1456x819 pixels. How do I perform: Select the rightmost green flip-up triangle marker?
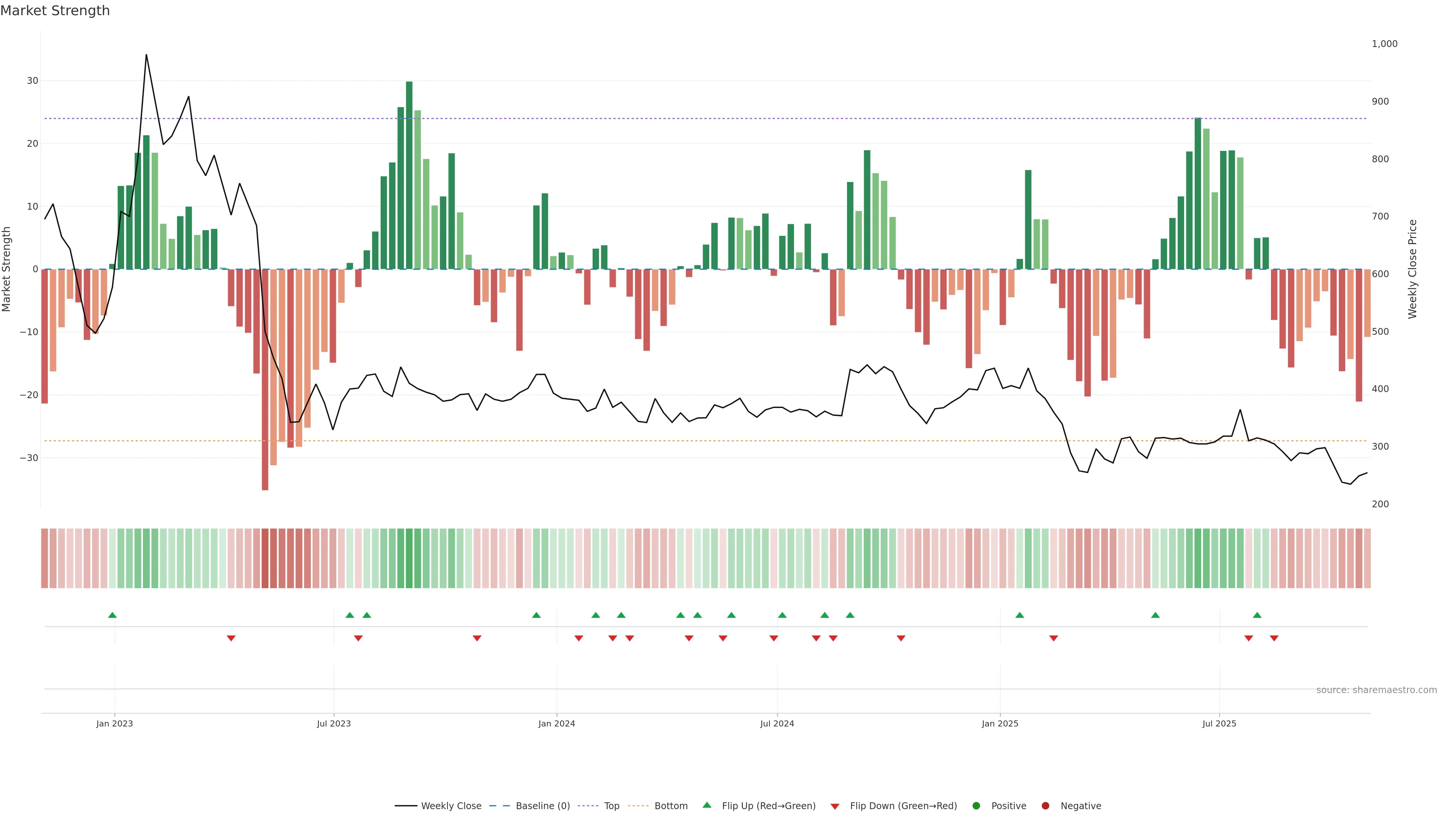coord(1257,615)
